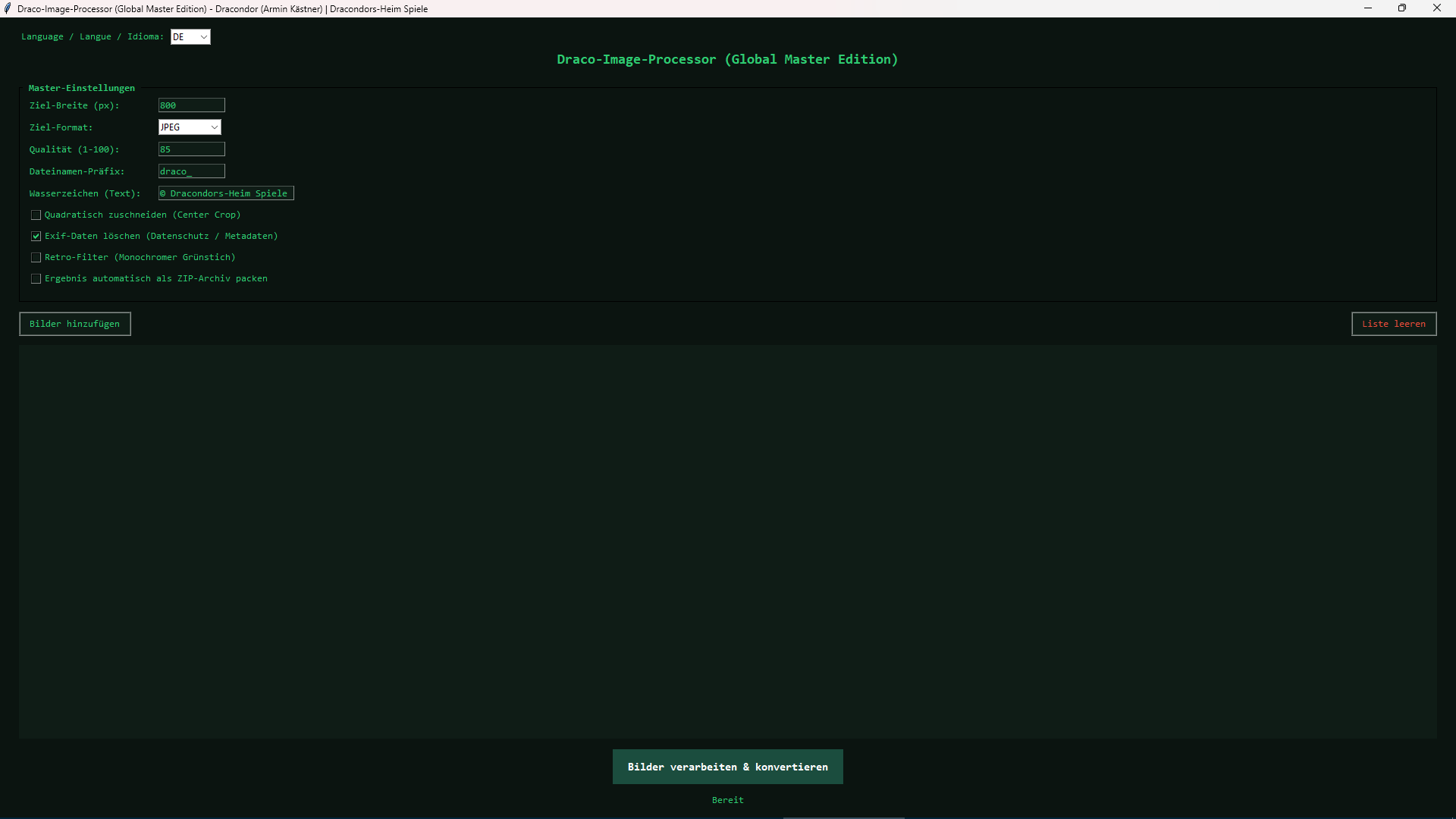Select the Ziel-Format combo box field
Viewport: 1456px width, 819px height.
[190, 127]
